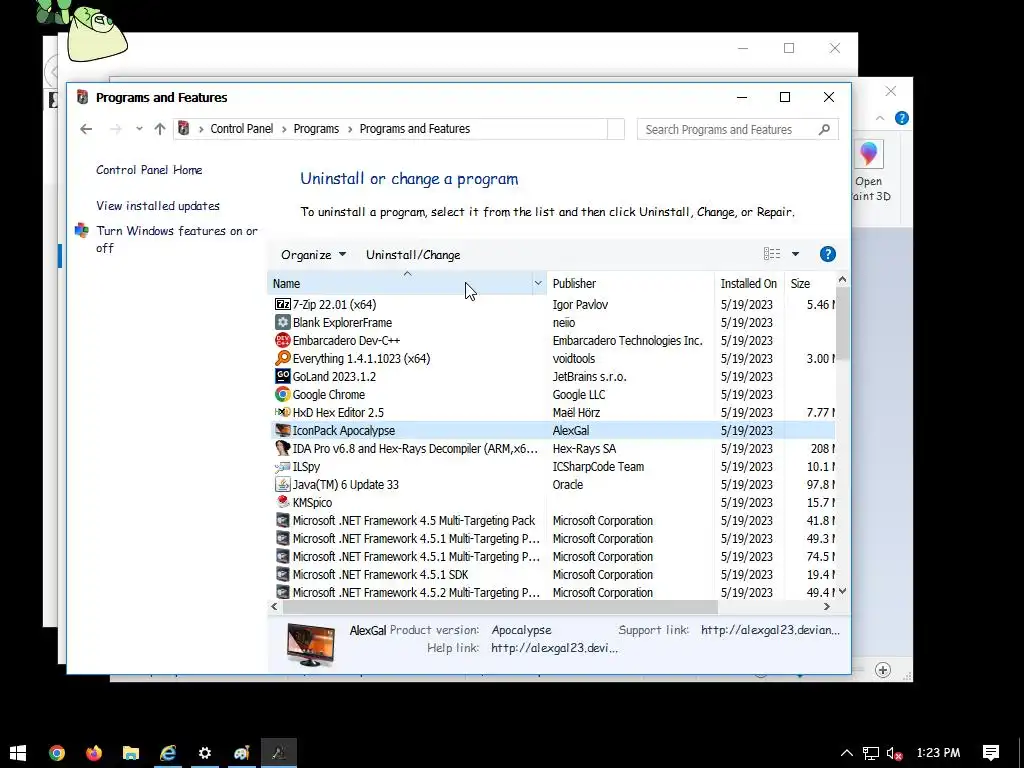The image size is (1024, 768).
Task: Open Control Panel Home link
Action: pyautogui.click(x=149, y=170)
